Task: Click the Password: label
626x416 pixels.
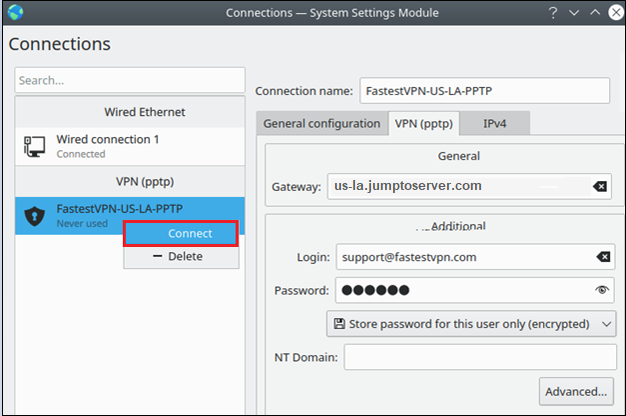Action: click(x=301, y=291)
